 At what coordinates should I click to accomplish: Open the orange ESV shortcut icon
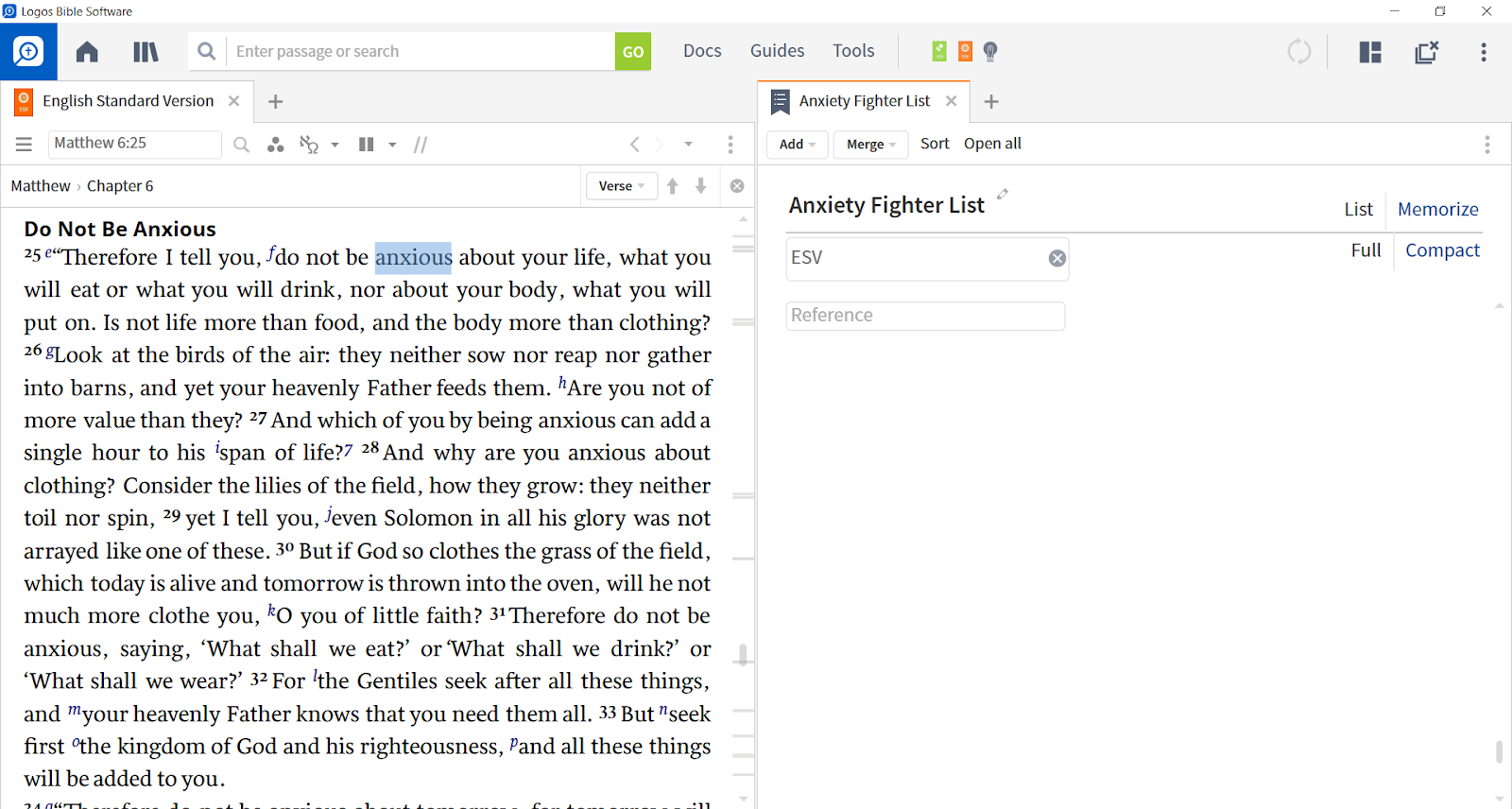[965, 51]
